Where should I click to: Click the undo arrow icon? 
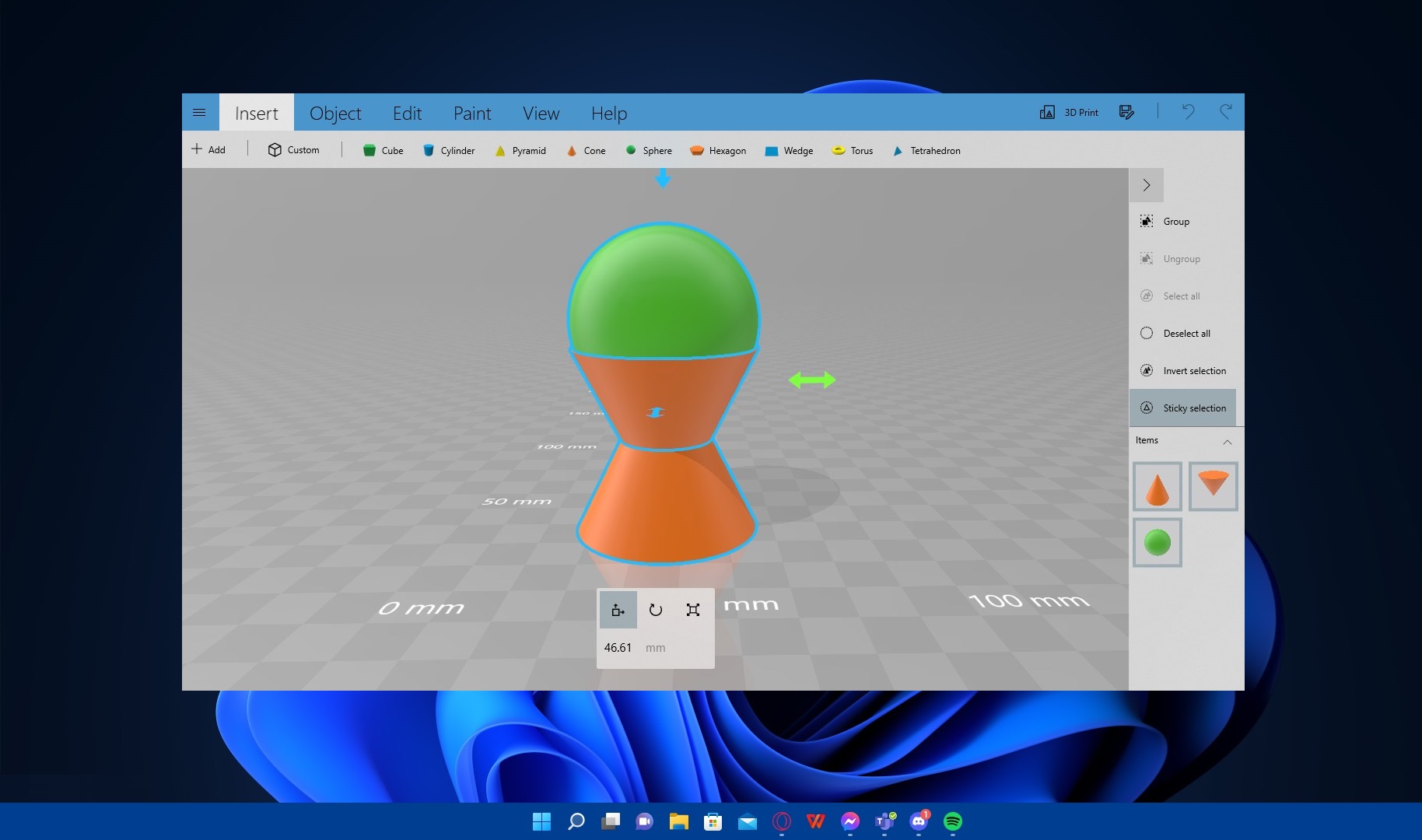point(1188,112)
